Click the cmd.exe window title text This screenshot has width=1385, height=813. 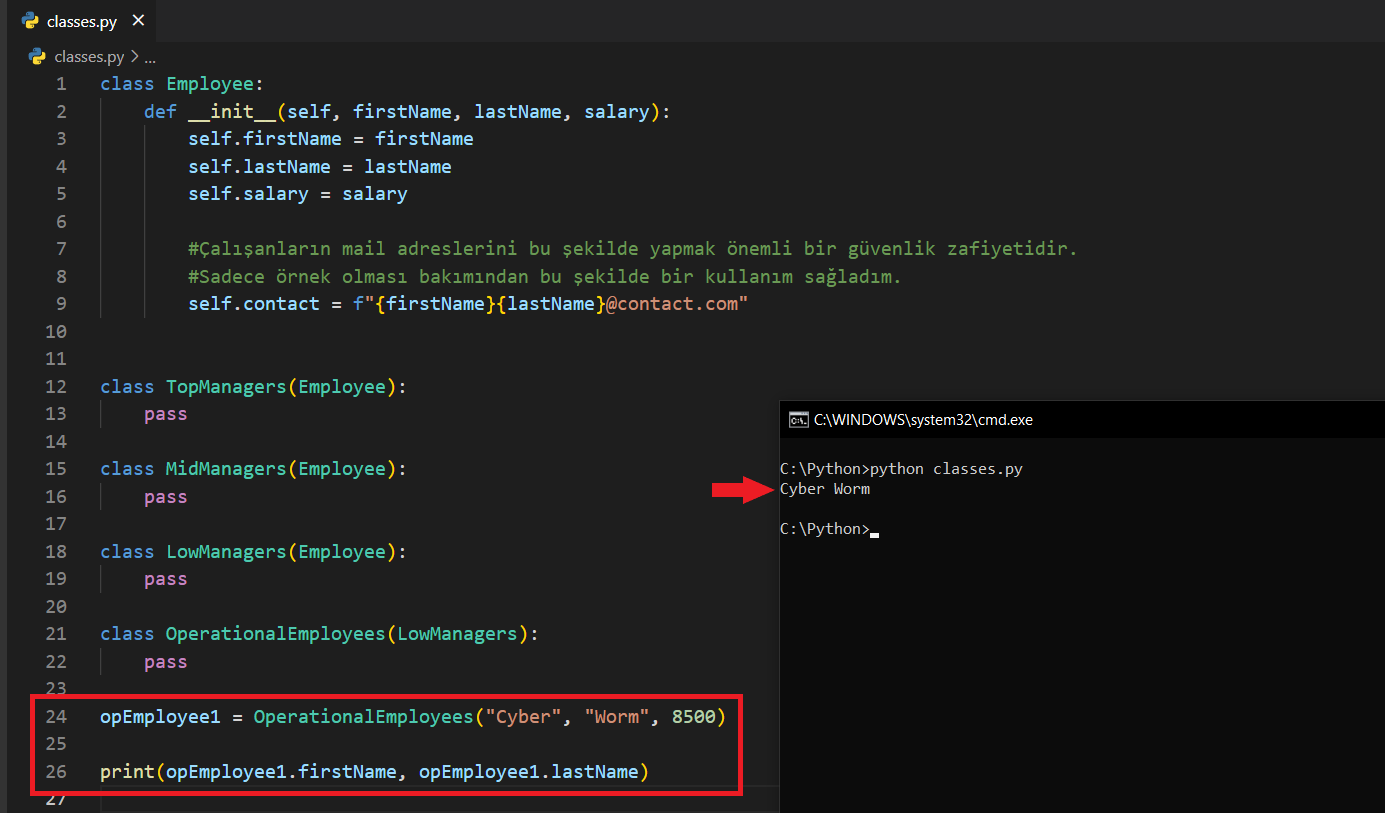click(x=923, y=420)
